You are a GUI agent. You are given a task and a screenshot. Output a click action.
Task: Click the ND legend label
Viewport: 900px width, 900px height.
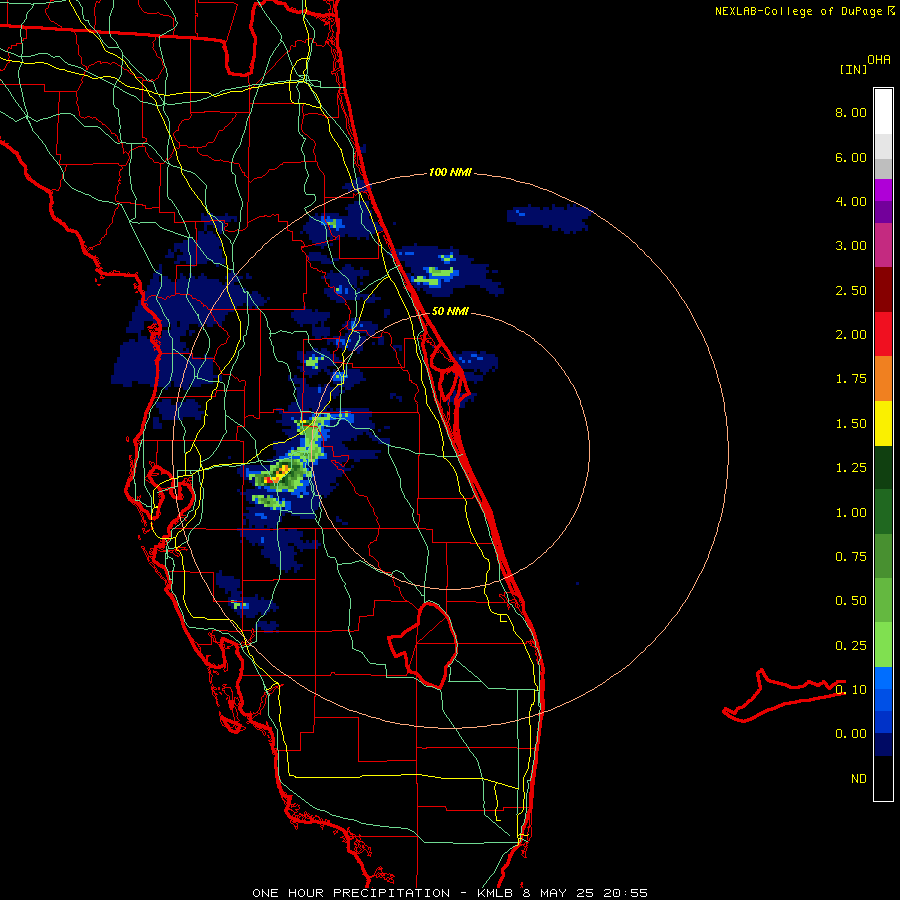point(859,779)
